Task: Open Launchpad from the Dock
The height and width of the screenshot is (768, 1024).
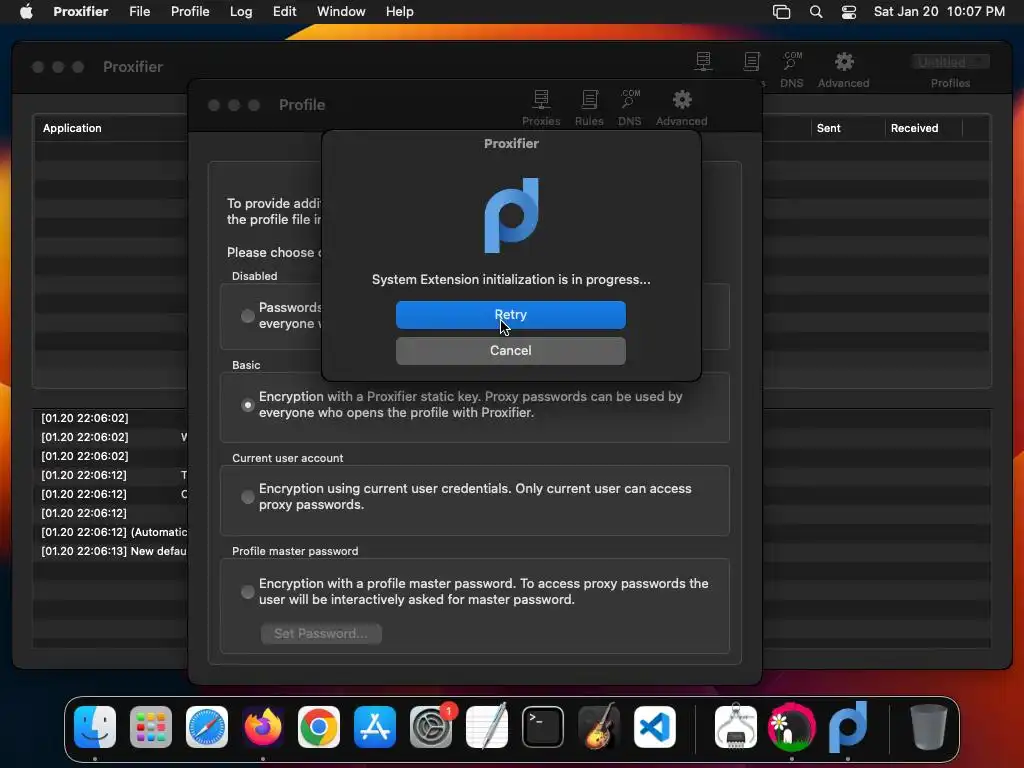Action: (151, 727)
